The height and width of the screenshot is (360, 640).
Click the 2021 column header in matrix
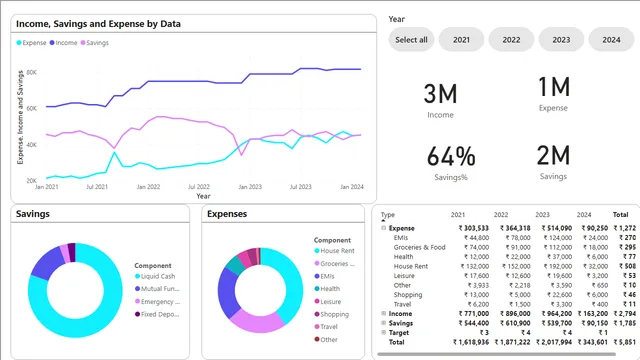click(458, 215)
